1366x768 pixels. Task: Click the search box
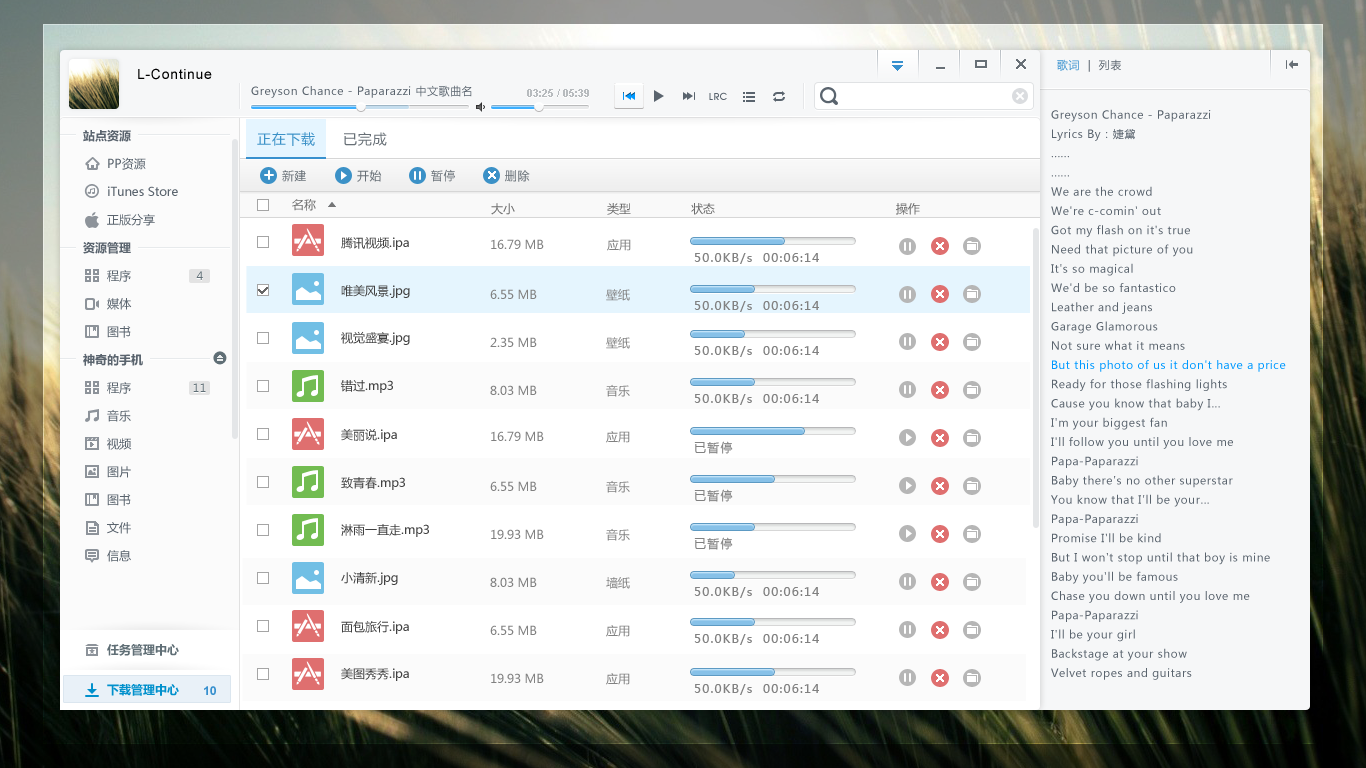(x=923, y=96)
